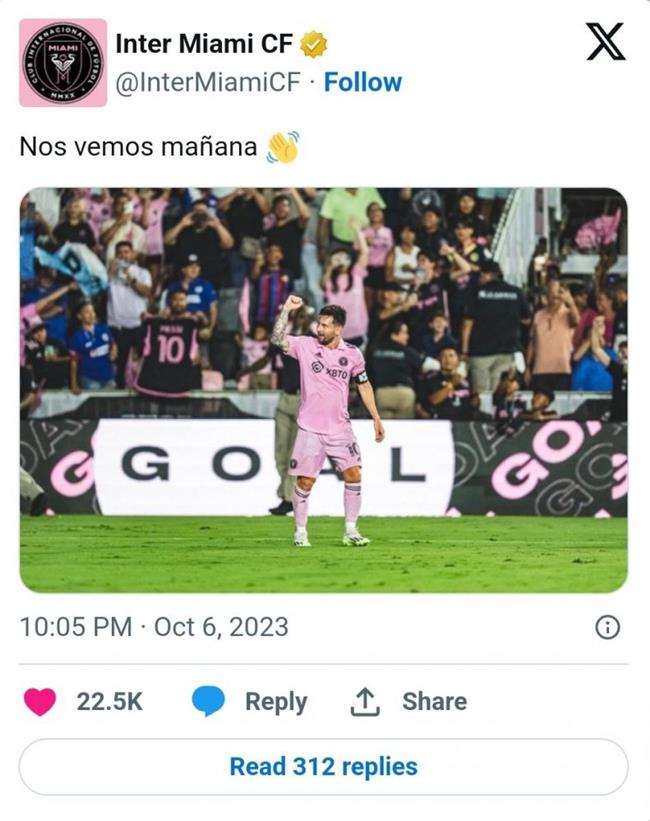Open the 10:05 PM time link
Screen dimensions: 650x821
point(76,627)
